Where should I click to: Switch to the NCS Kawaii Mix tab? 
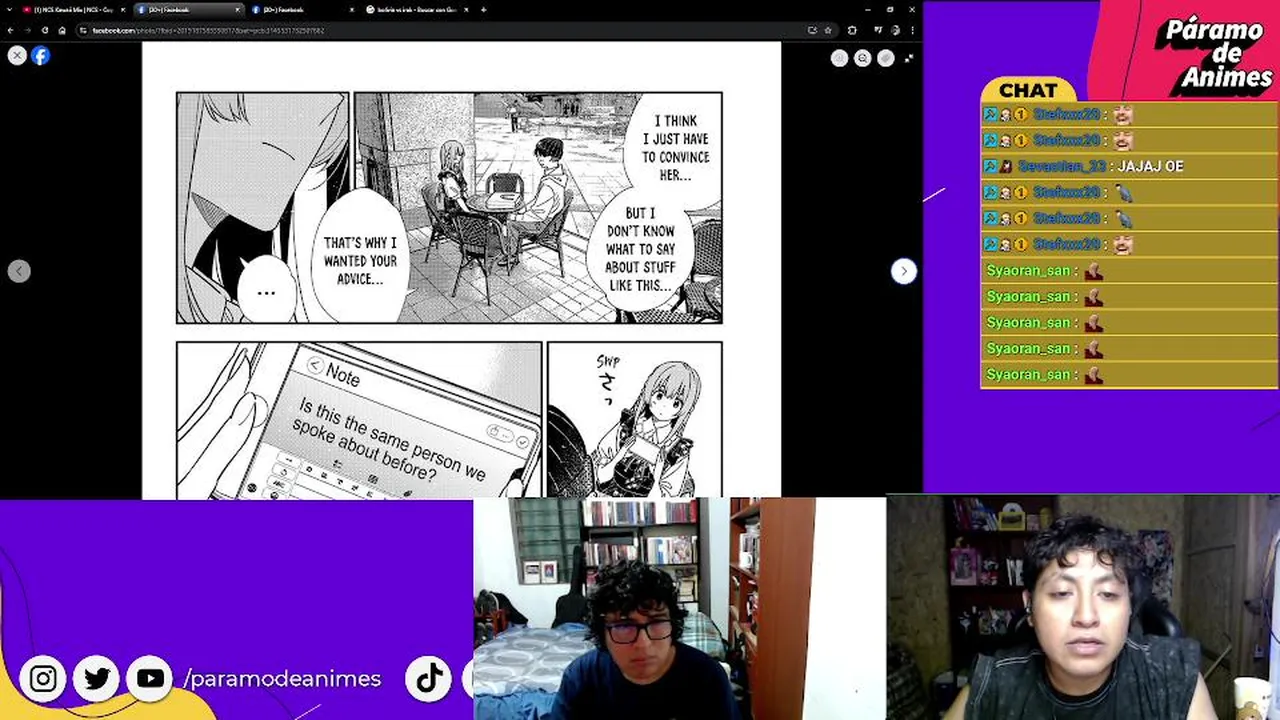(x=72, y=9)
